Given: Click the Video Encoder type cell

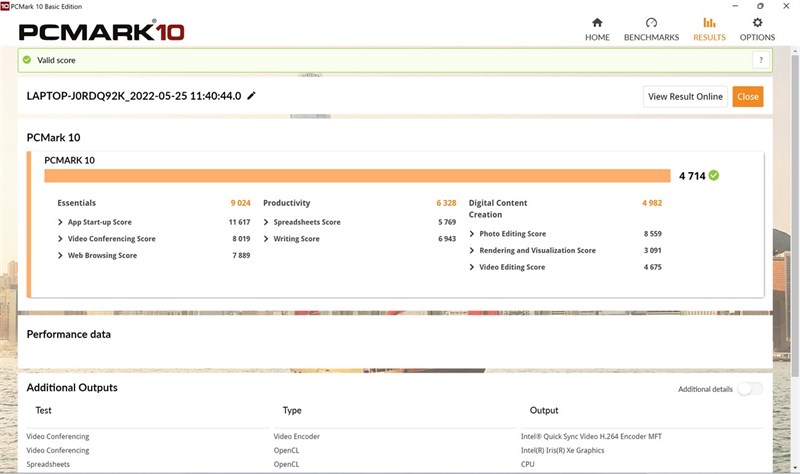Looking at the screenshot, I should (x=296, y=436).
